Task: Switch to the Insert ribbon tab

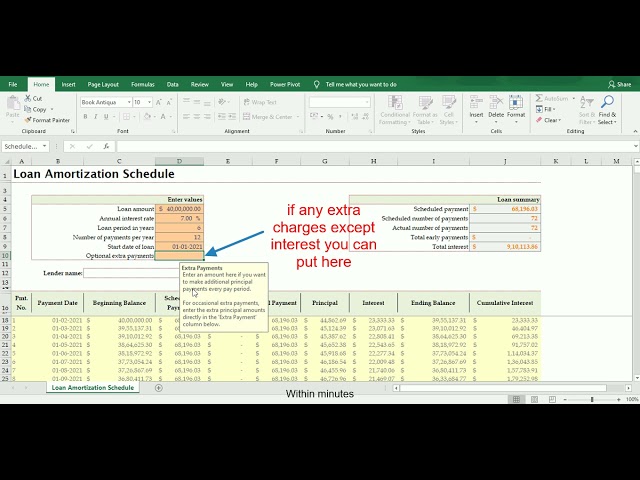Action: point(68,84)
